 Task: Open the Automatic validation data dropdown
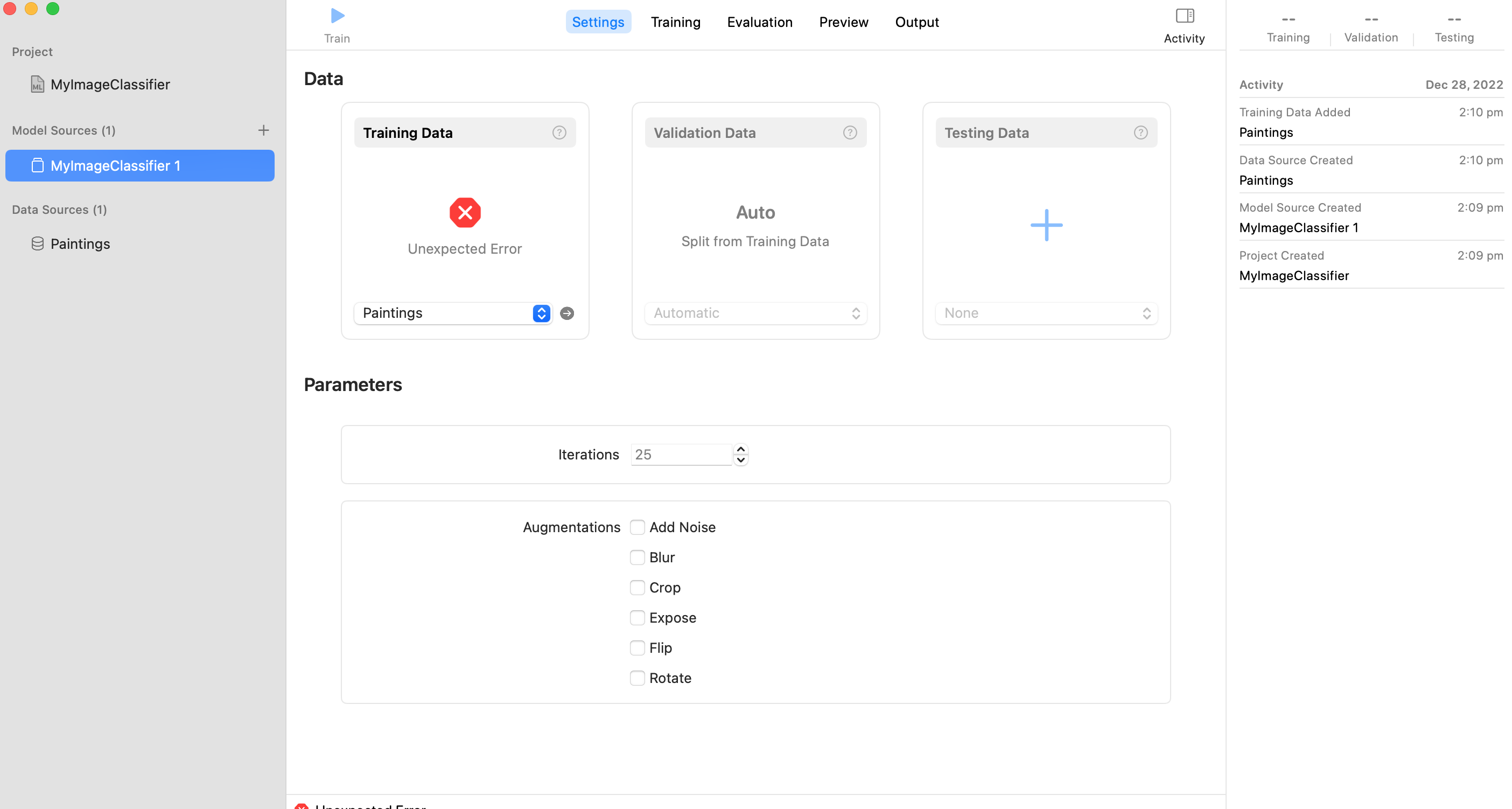point(755,313)
